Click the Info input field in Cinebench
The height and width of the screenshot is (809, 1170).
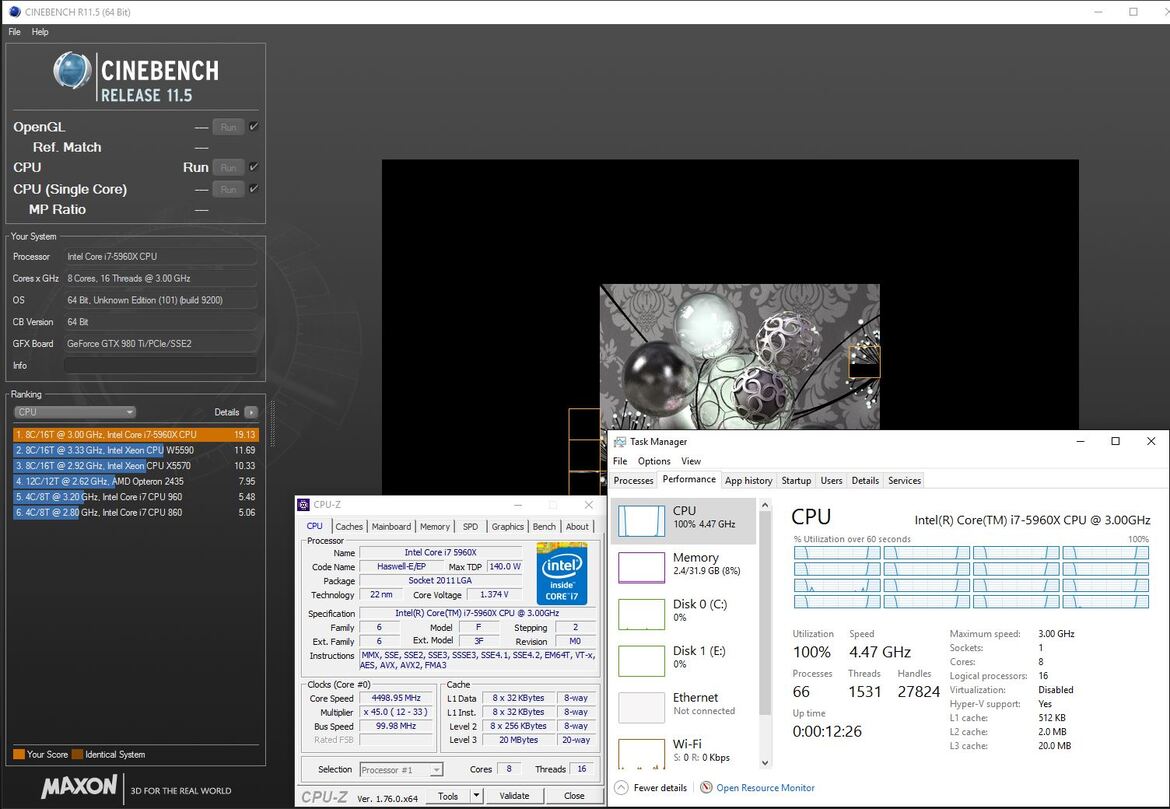tap(160, 365)
